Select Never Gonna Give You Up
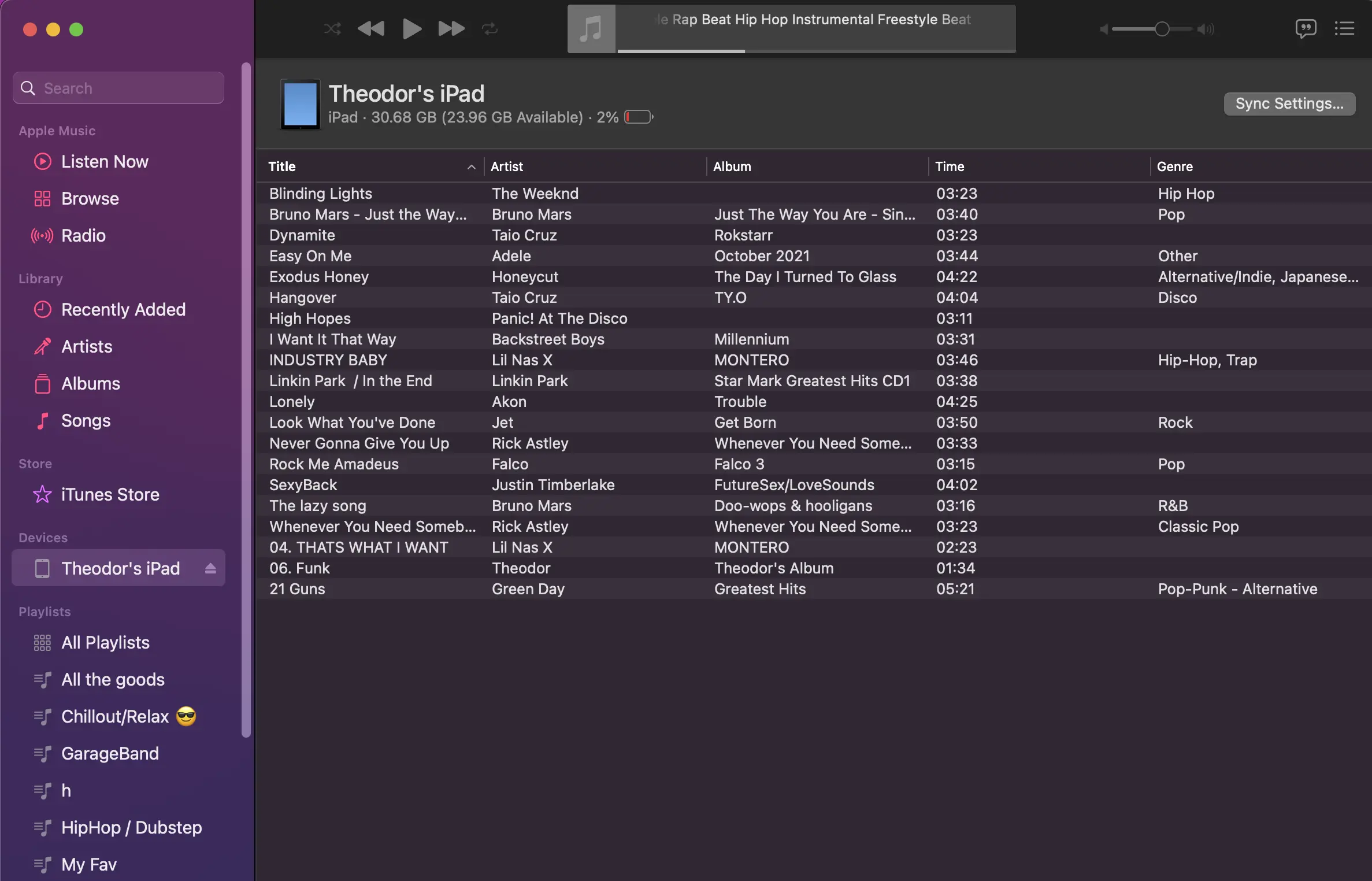This screenshot has width=1372, height=881. pos(814,443)
